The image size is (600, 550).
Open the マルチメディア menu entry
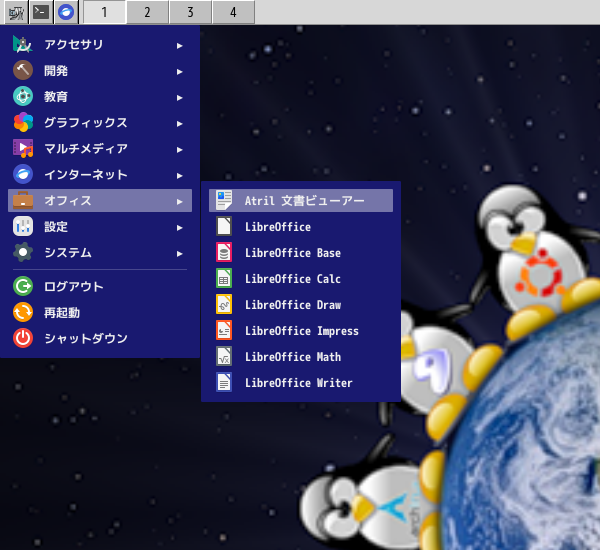point(100,149)
